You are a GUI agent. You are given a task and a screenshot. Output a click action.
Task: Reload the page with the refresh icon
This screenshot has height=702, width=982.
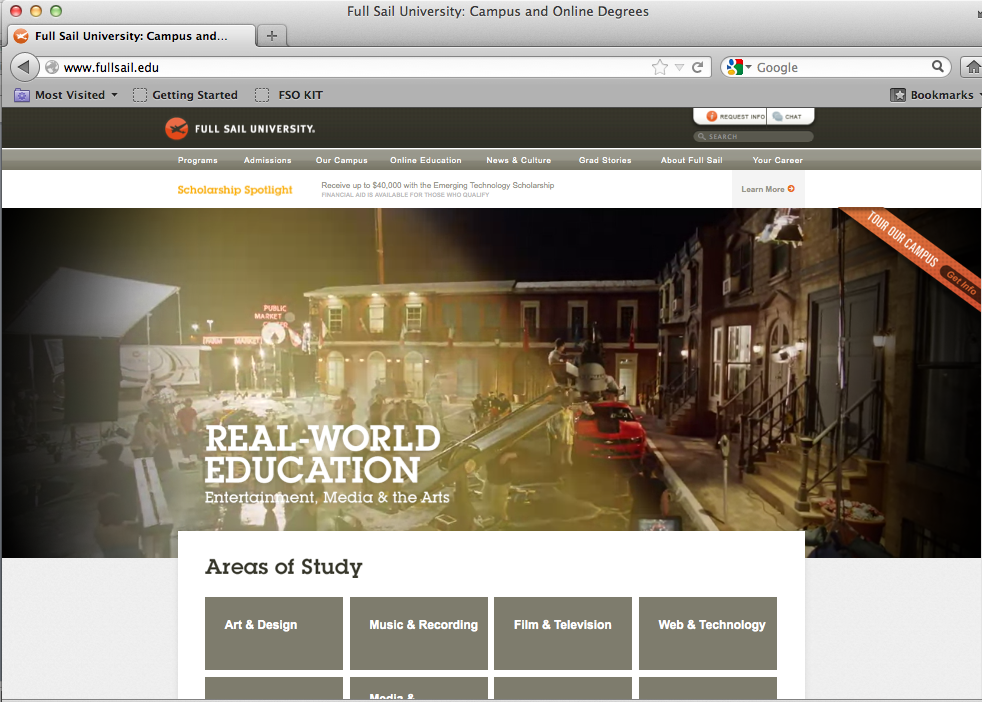(x=697, y=67)
